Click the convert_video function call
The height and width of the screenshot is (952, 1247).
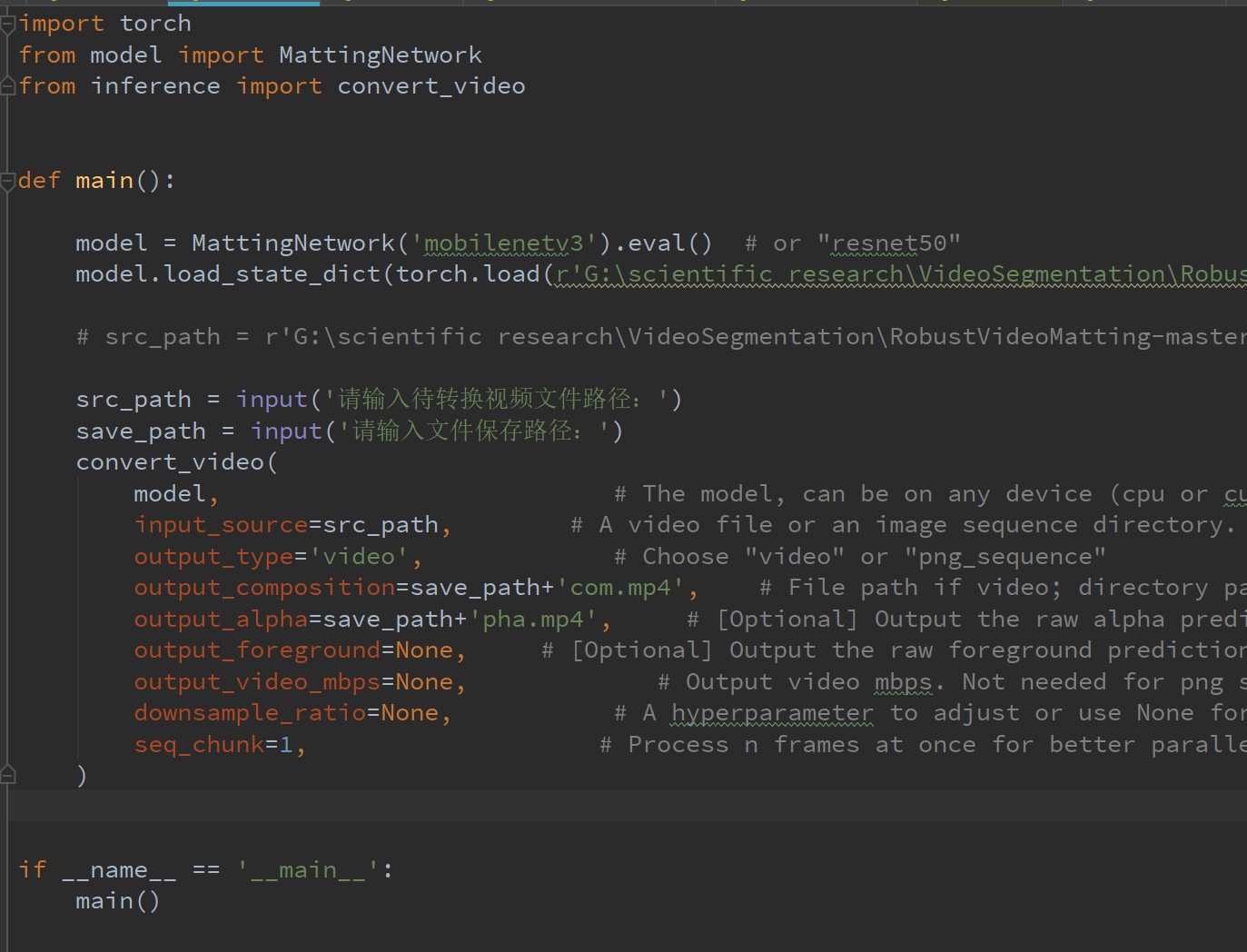[x=169, y=461]
